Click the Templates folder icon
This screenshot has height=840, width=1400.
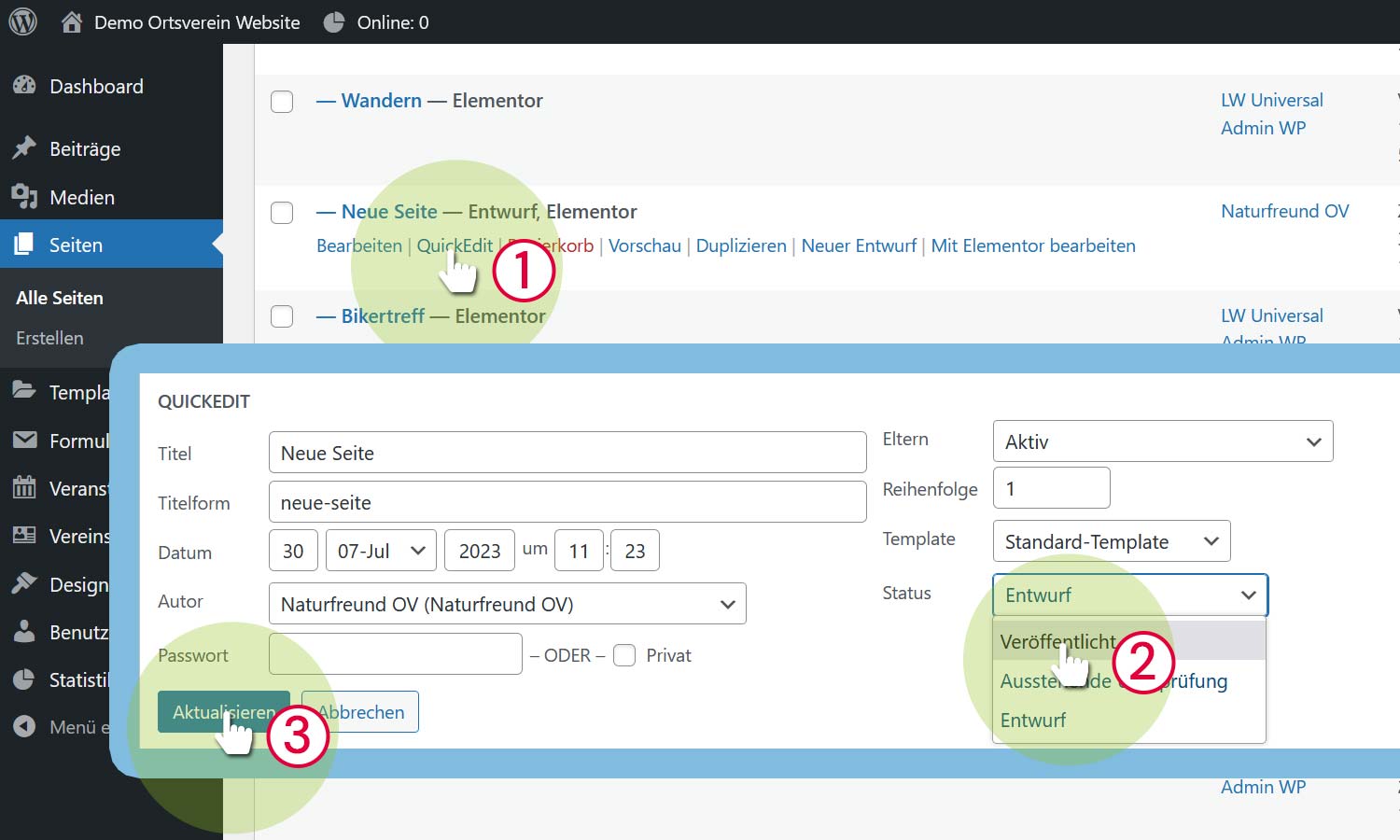point(24,391)
